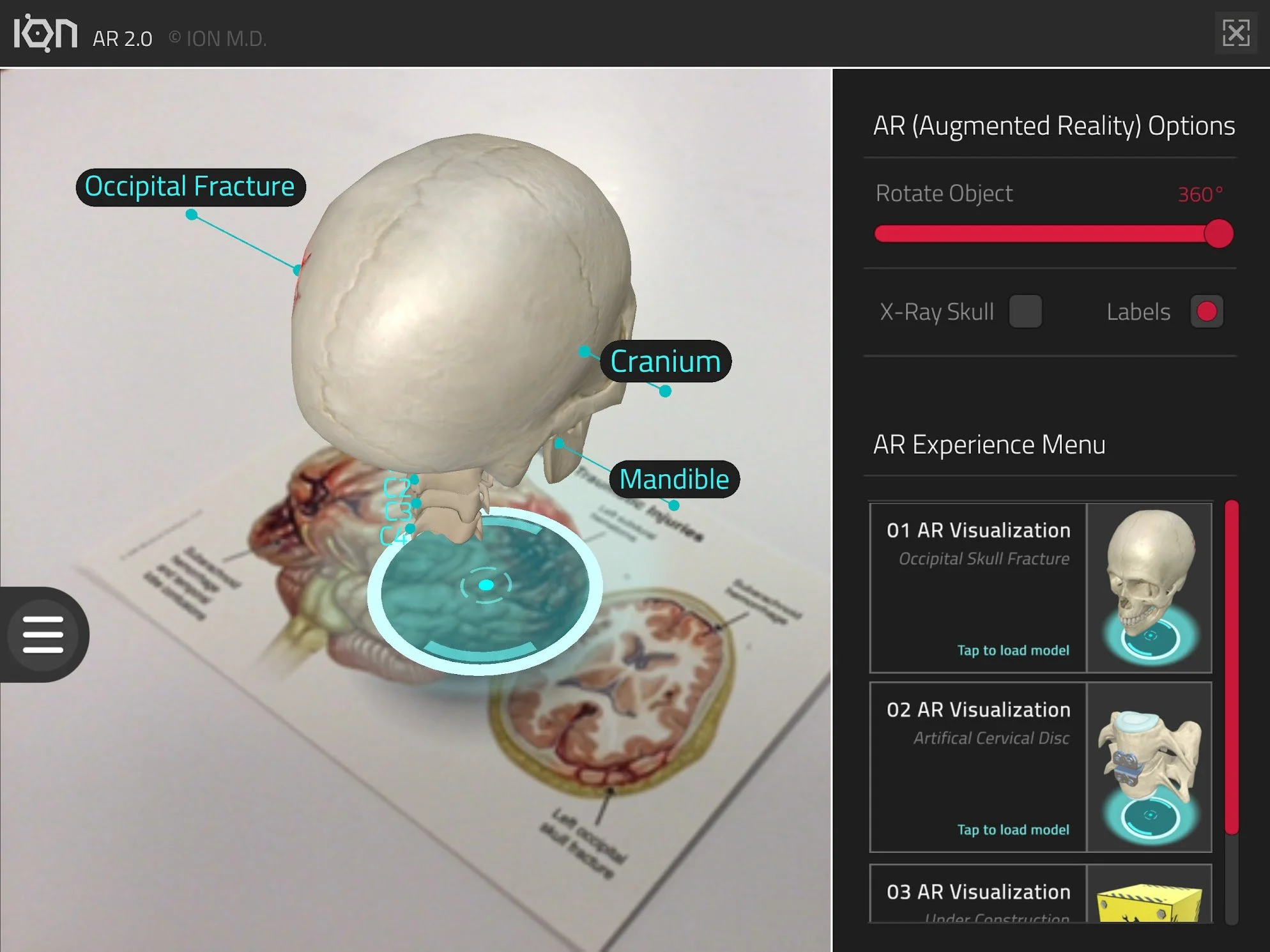Click the ION logo in the header

tap(45, 33)
